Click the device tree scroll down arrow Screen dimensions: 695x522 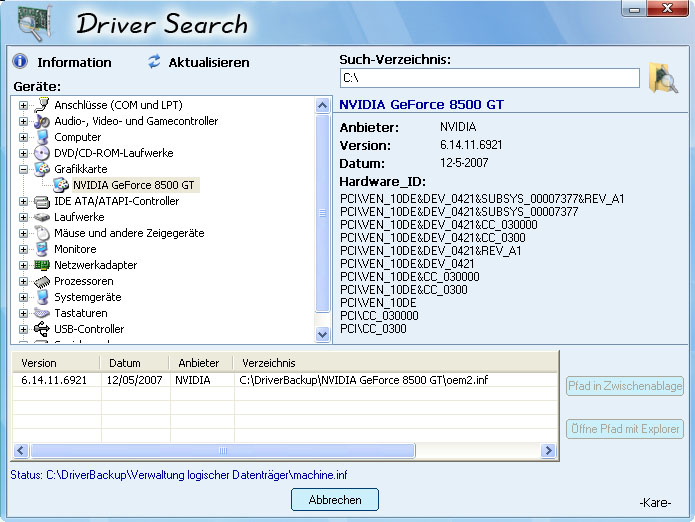323,335
